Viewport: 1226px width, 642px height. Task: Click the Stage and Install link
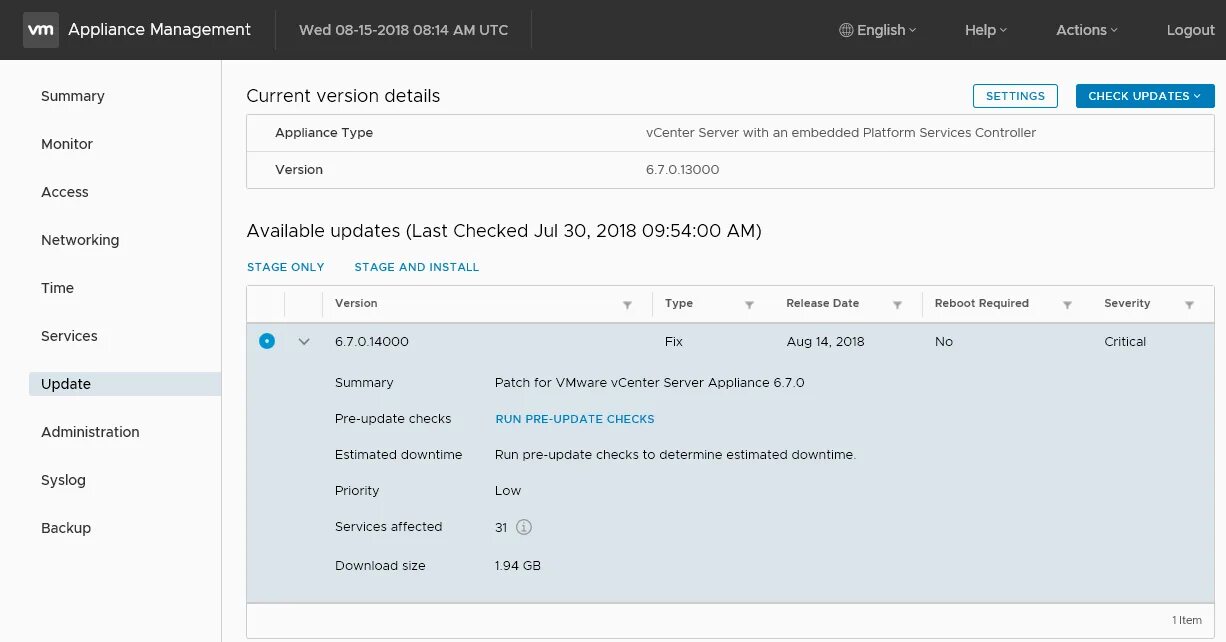point(417,267)
